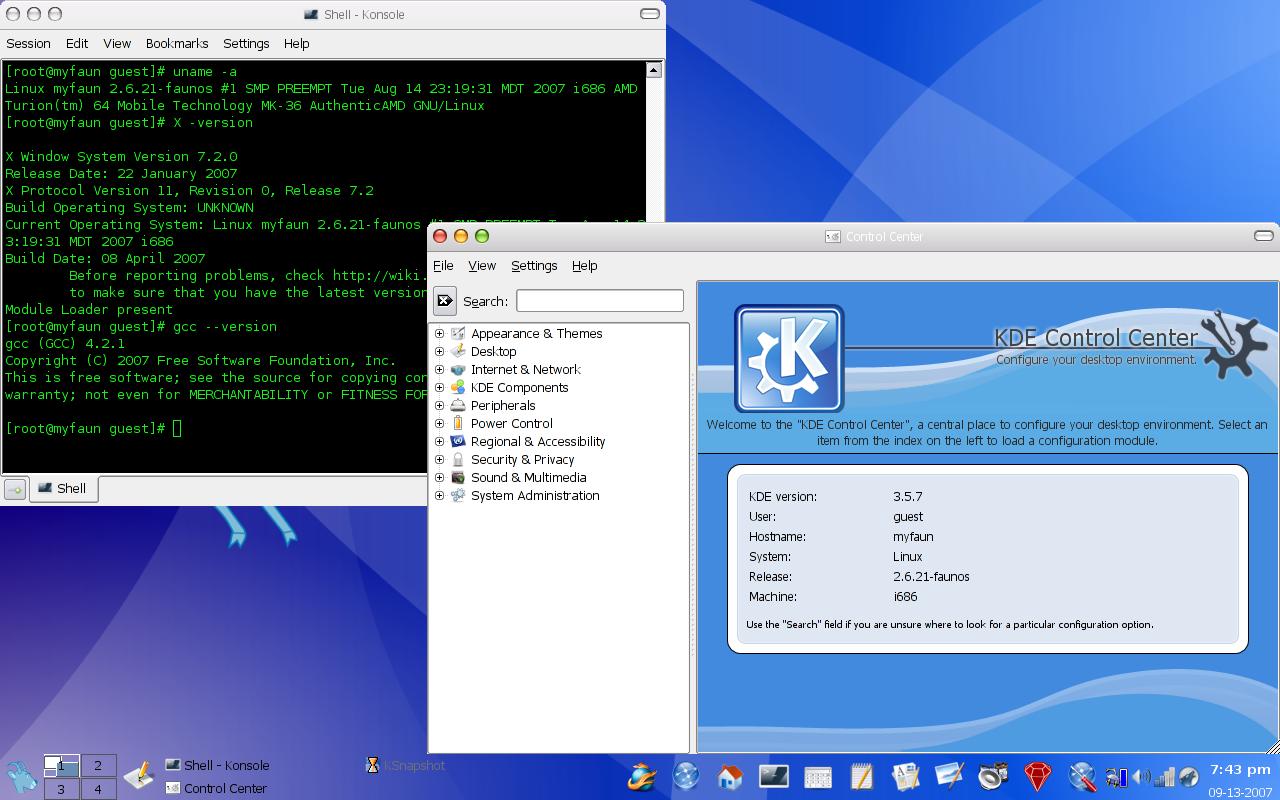
Task: Clear the Control Center search field
Action: 445,300
